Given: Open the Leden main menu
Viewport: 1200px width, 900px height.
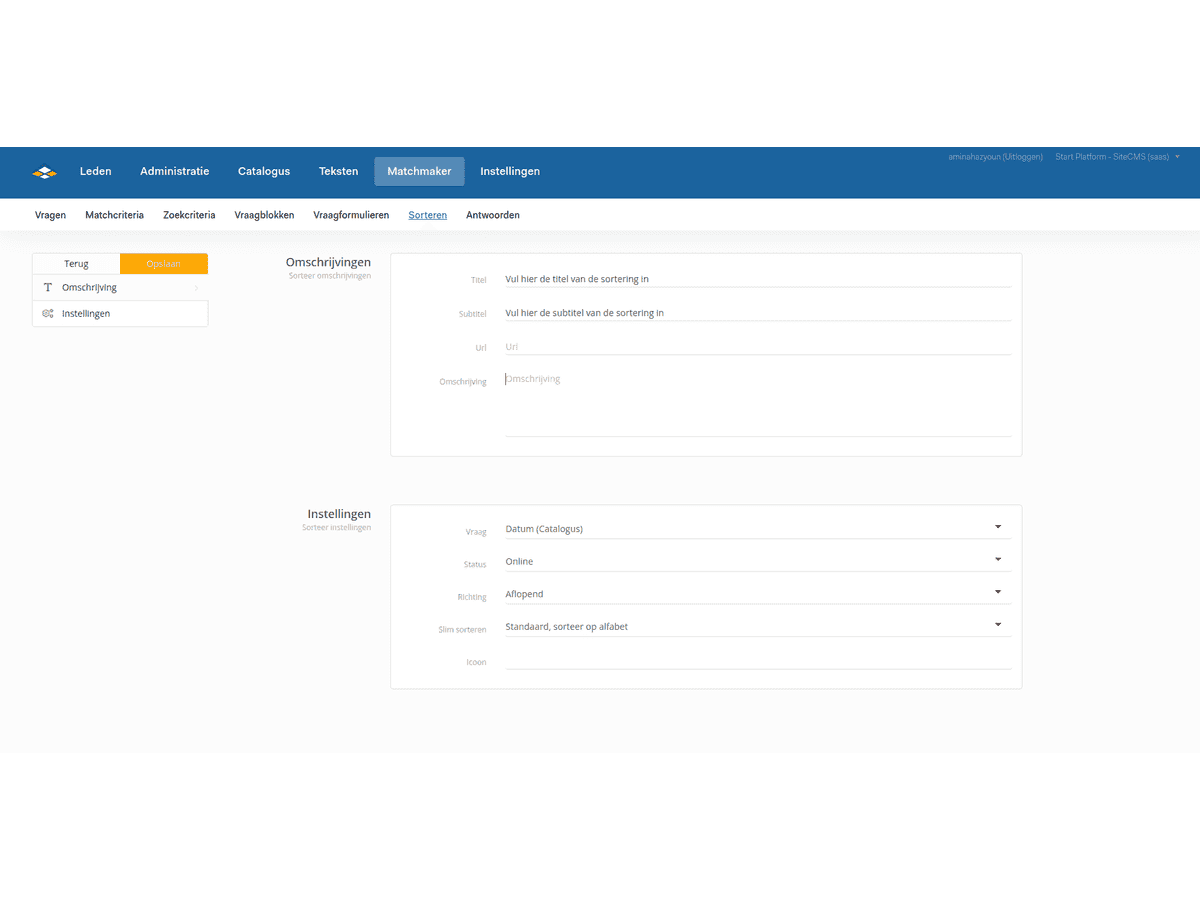Looking at the screenshot, I should tap(96, 171).
